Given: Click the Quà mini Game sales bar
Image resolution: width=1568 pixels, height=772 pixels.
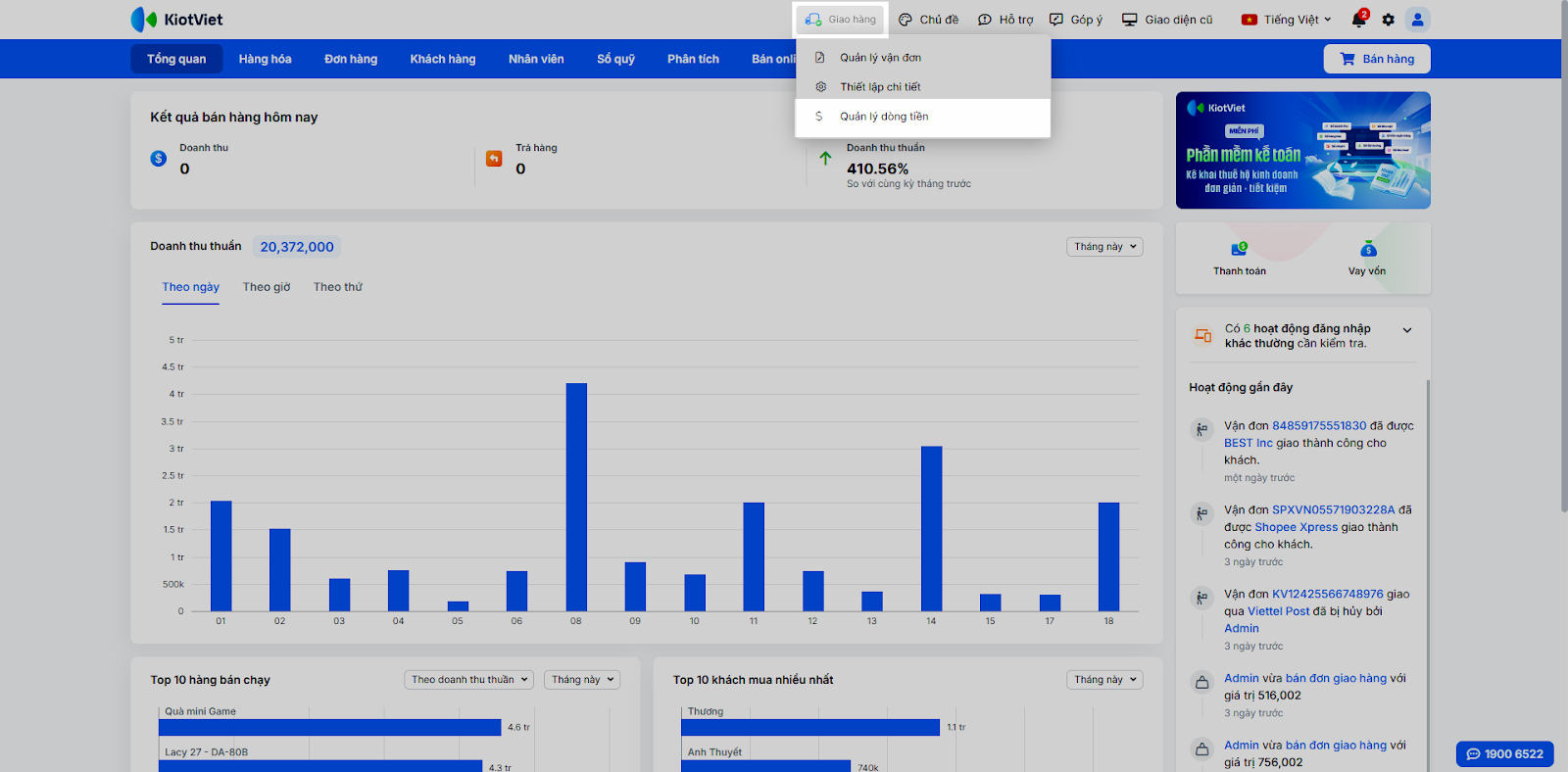Looking at the screenshot, I should click(x=330, y=728).
